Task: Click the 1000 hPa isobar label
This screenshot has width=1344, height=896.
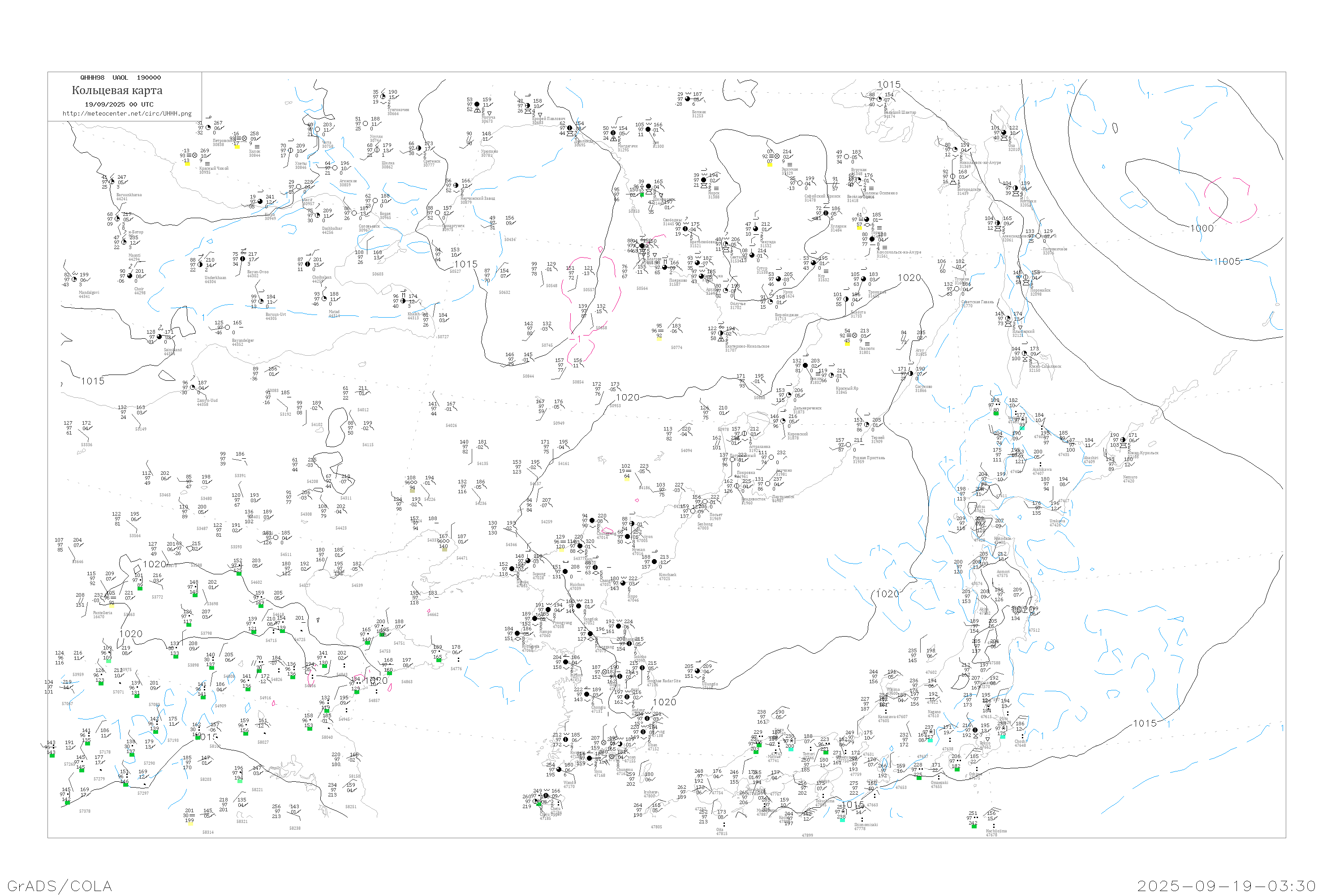Action: point(1202,228)
